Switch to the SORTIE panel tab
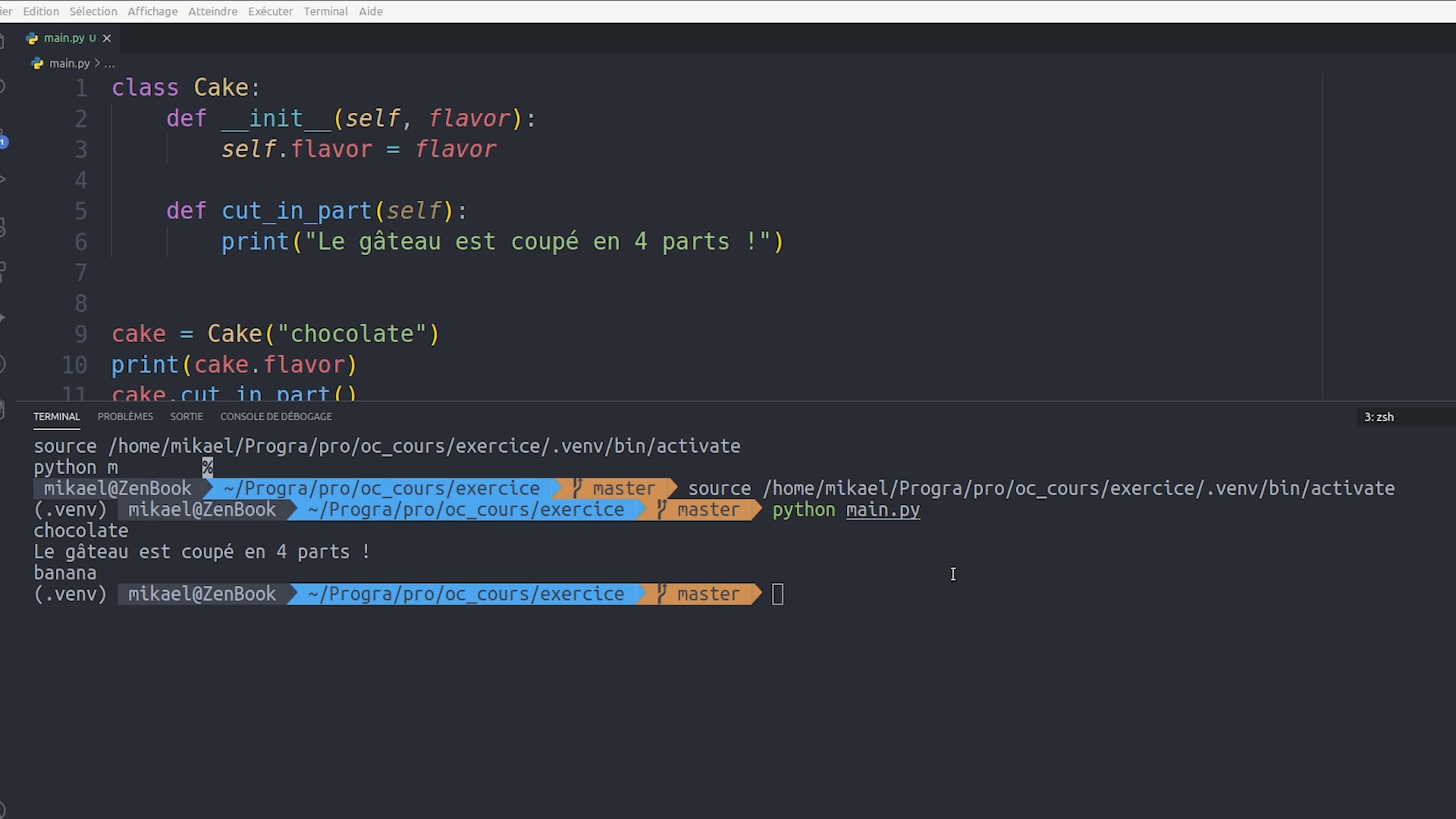 coord(186,417)
